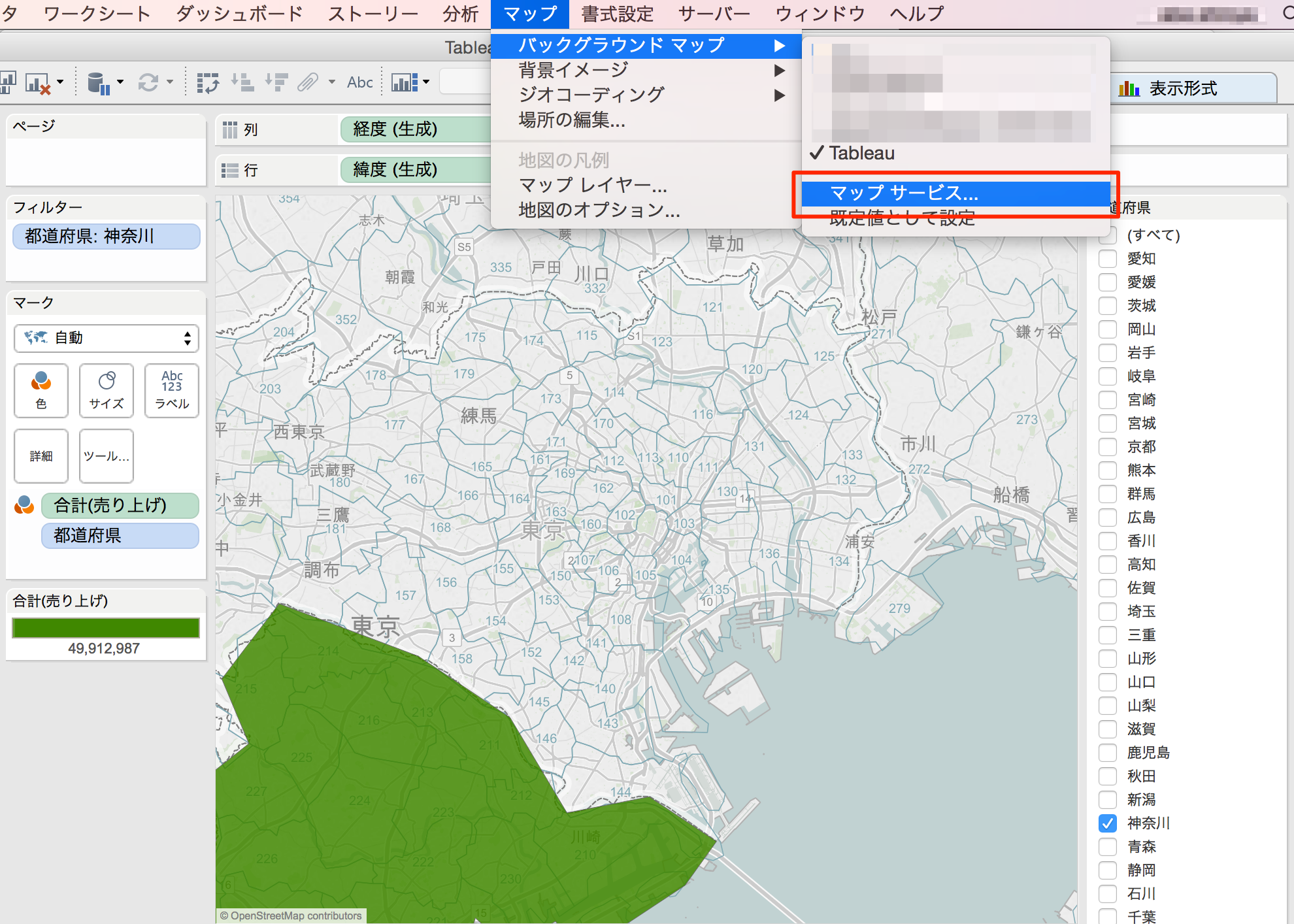Viewport: 1294px width, 924px height.
Task: Open the dropdown arrow next to the refresh icon
Action: pos(169,82)
